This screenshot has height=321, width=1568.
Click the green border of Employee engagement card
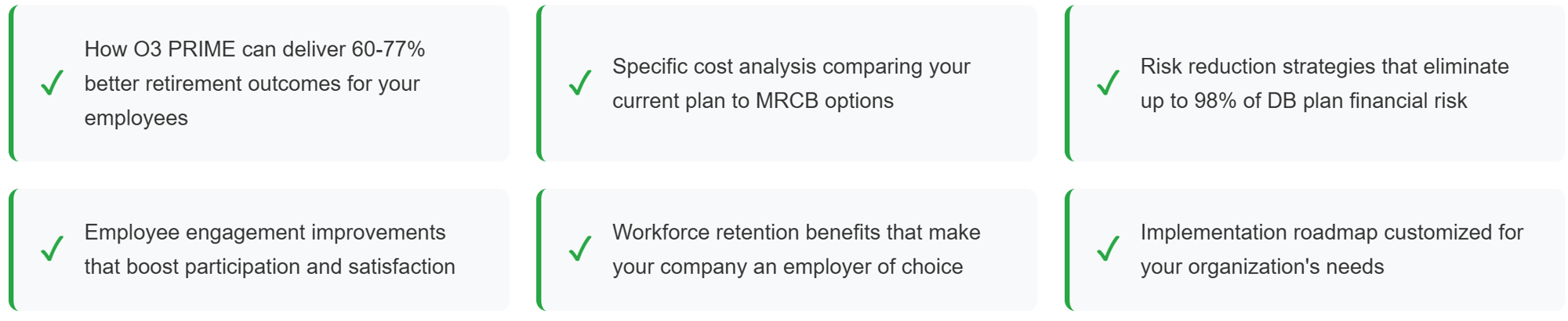tap(12, 250)
